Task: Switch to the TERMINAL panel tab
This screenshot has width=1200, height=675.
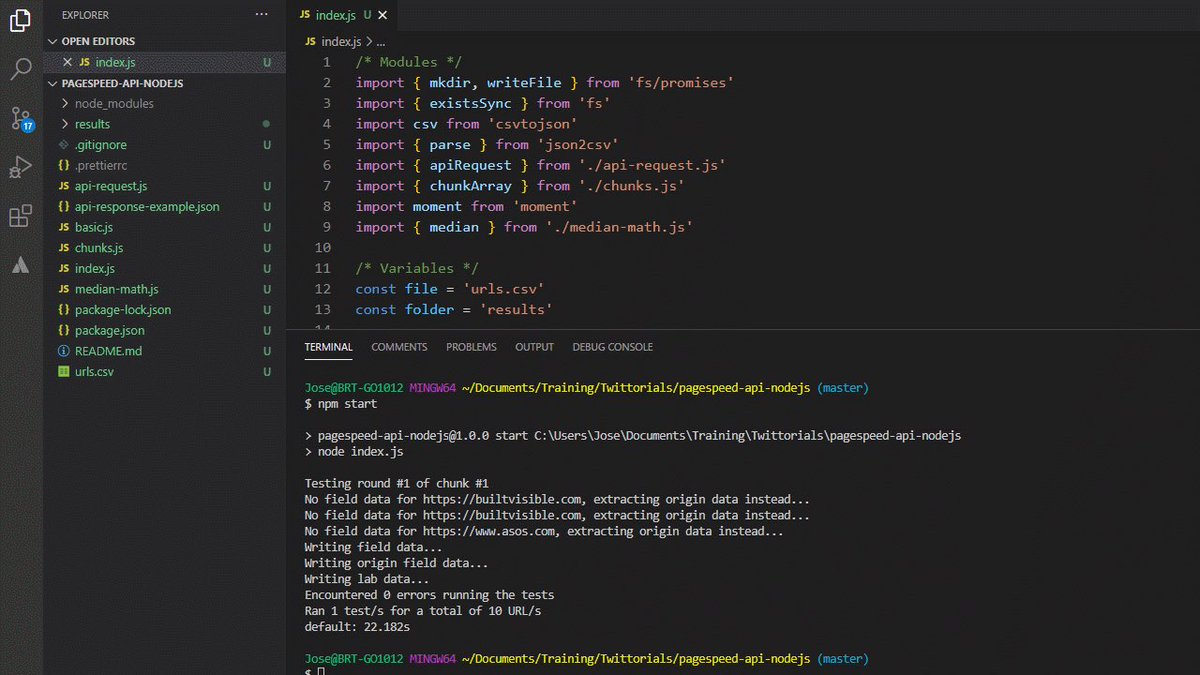Action: [329, 347]
